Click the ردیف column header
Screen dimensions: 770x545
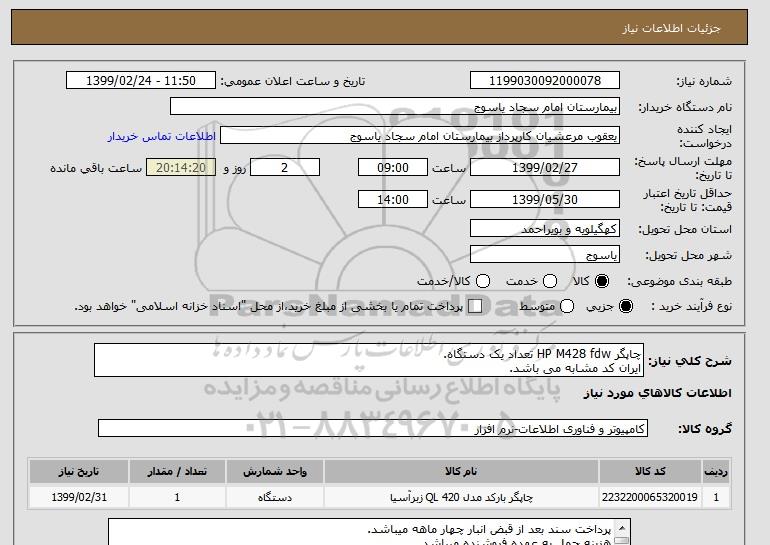[716, 471]
